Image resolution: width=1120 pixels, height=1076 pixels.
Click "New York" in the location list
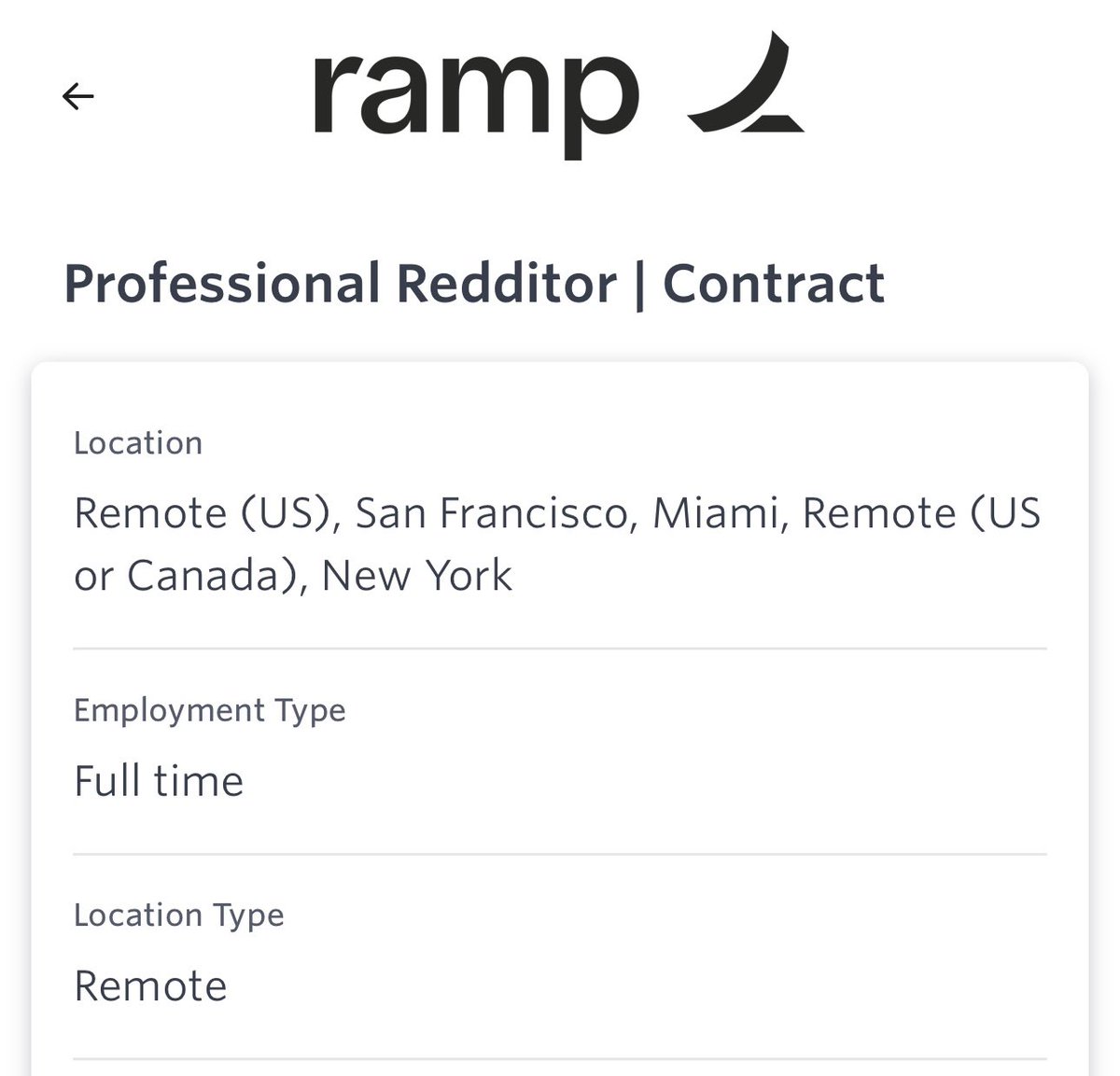416,576
